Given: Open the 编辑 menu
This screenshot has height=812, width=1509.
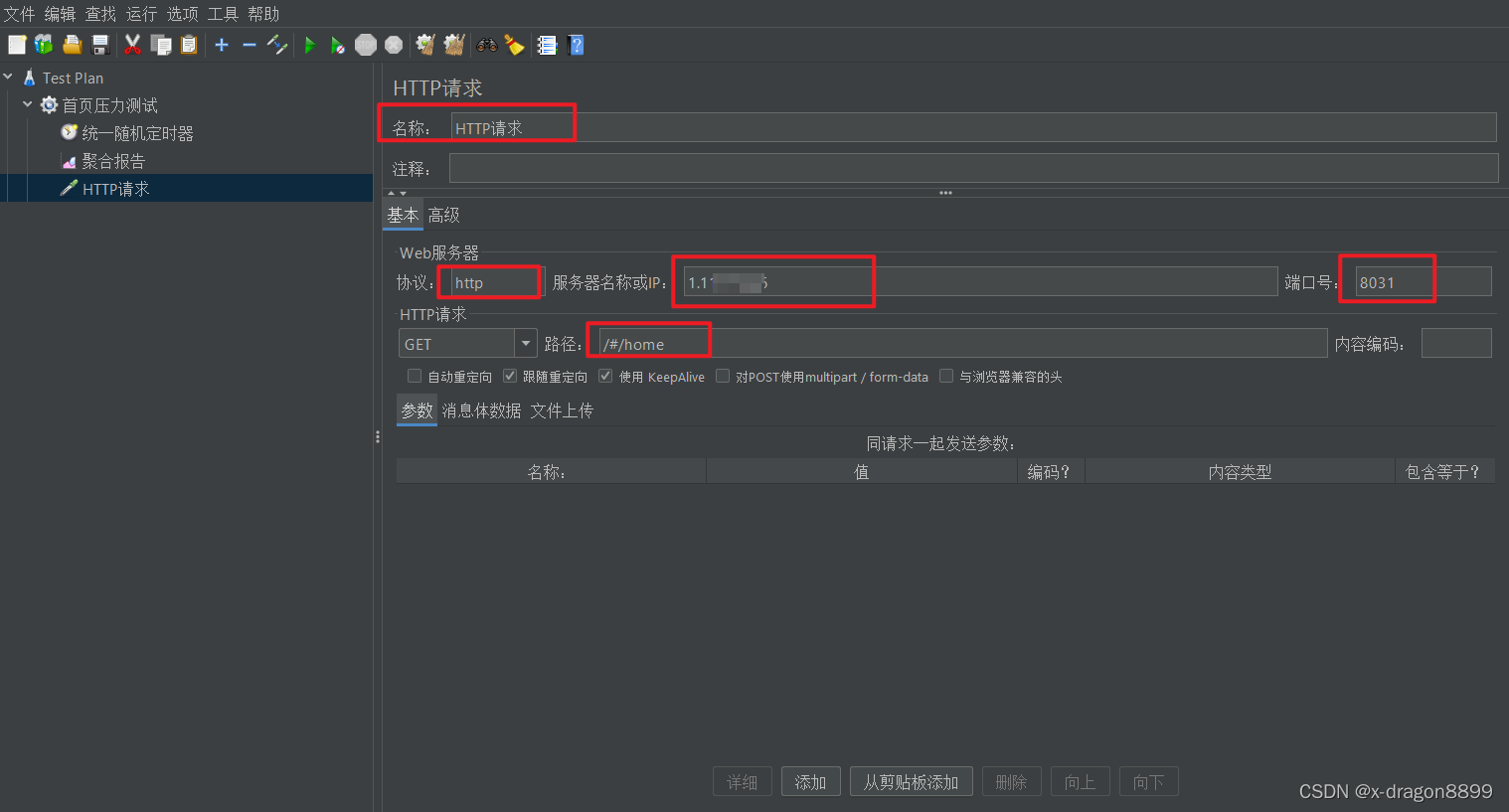Looking at the screenshot, I should coord(60,14).
